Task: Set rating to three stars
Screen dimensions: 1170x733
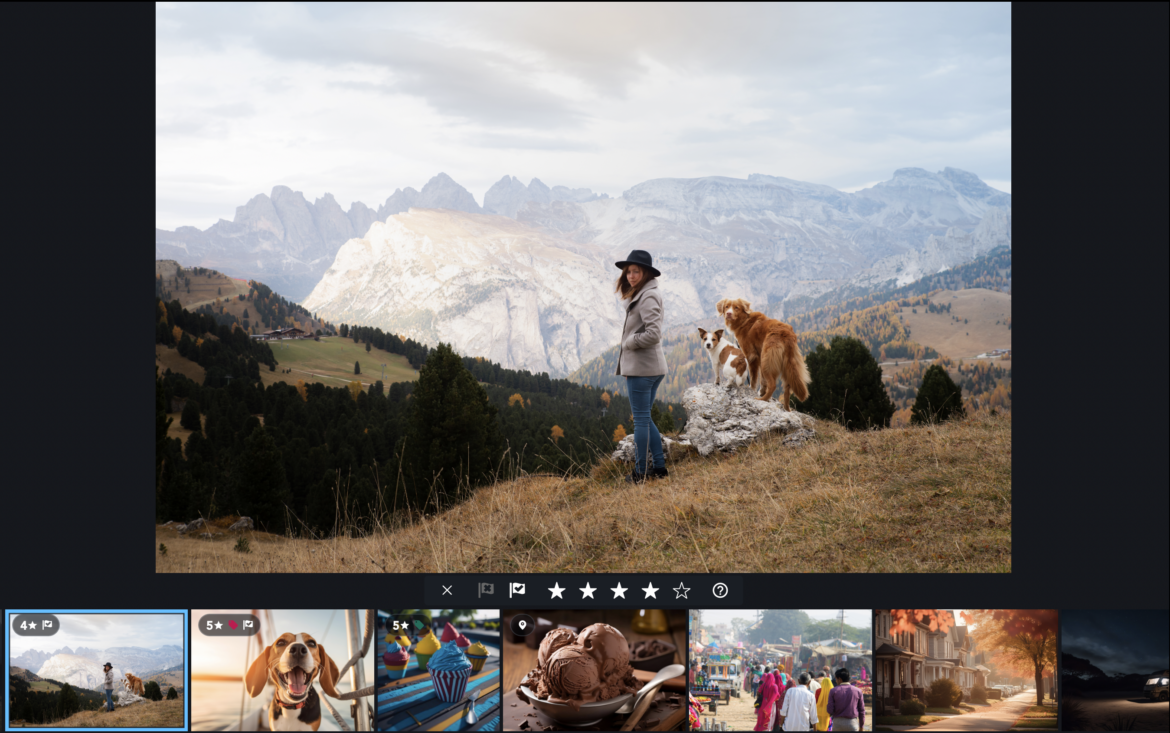Action: coord(619,591)
